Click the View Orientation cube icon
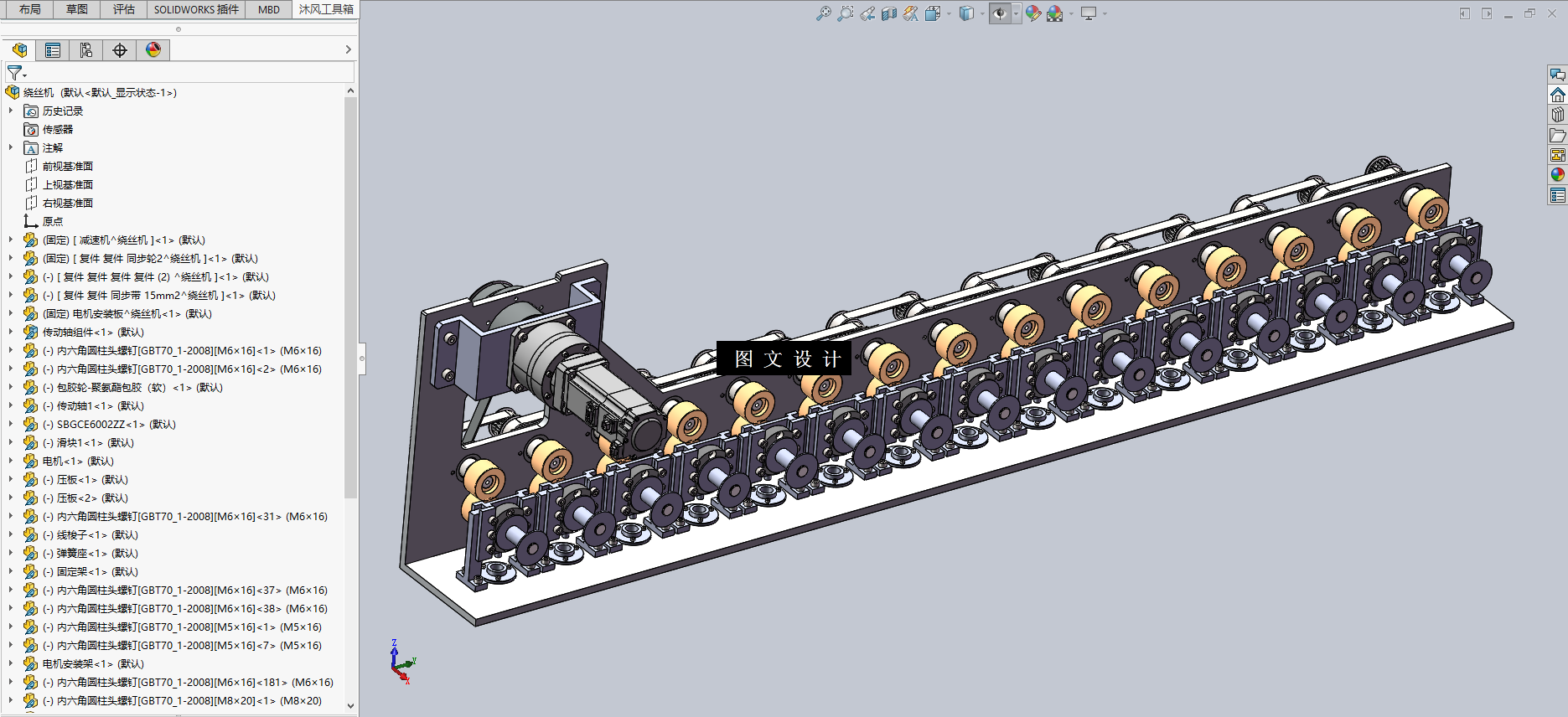Screen dimensions: 1568x717 pos(933,13)
